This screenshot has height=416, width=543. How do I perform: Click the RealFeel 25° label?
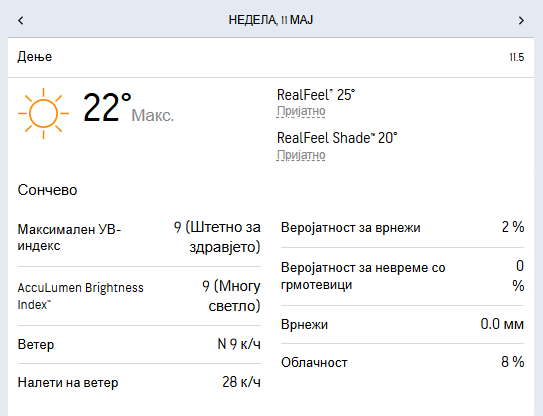click(316, 95)
